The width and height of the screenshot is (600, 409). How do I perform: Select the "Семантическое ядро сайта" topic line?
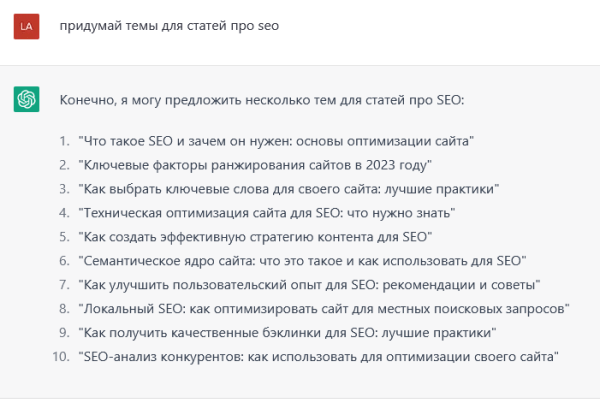tap(302, 260)
